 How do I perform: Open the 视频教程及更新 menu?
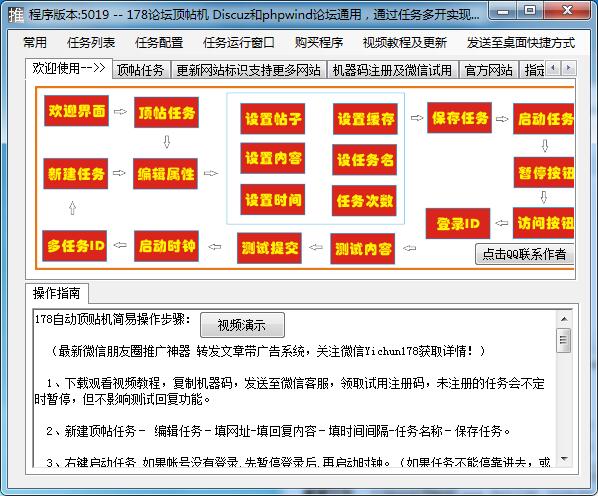click(x=405, y=42)
